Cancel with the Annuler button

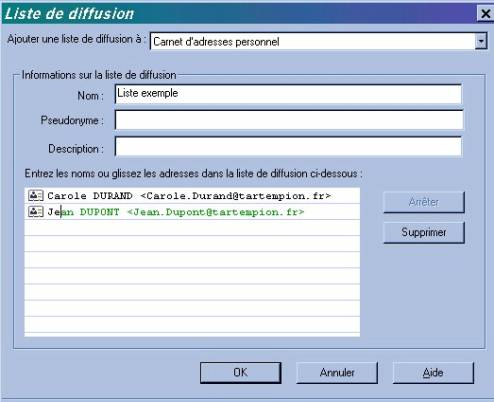pyautogui.click(x=337, y=373)
